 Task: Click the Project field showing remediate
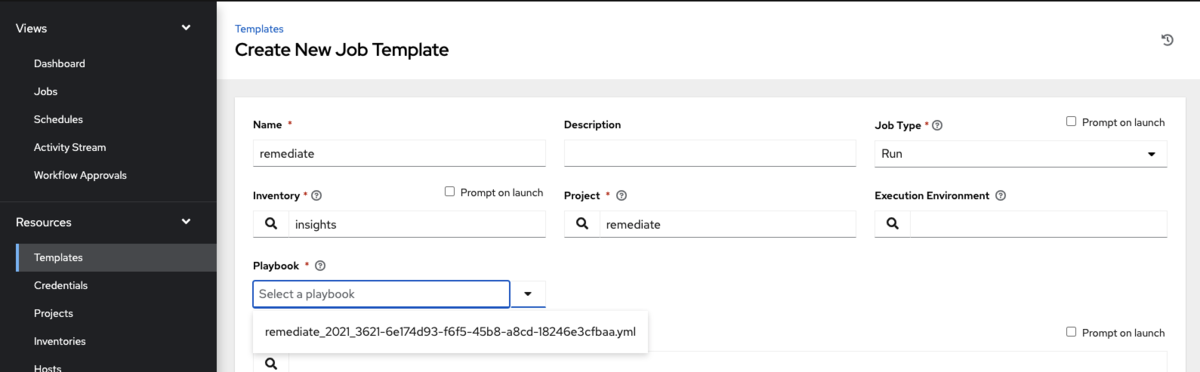tap(728, 224)
